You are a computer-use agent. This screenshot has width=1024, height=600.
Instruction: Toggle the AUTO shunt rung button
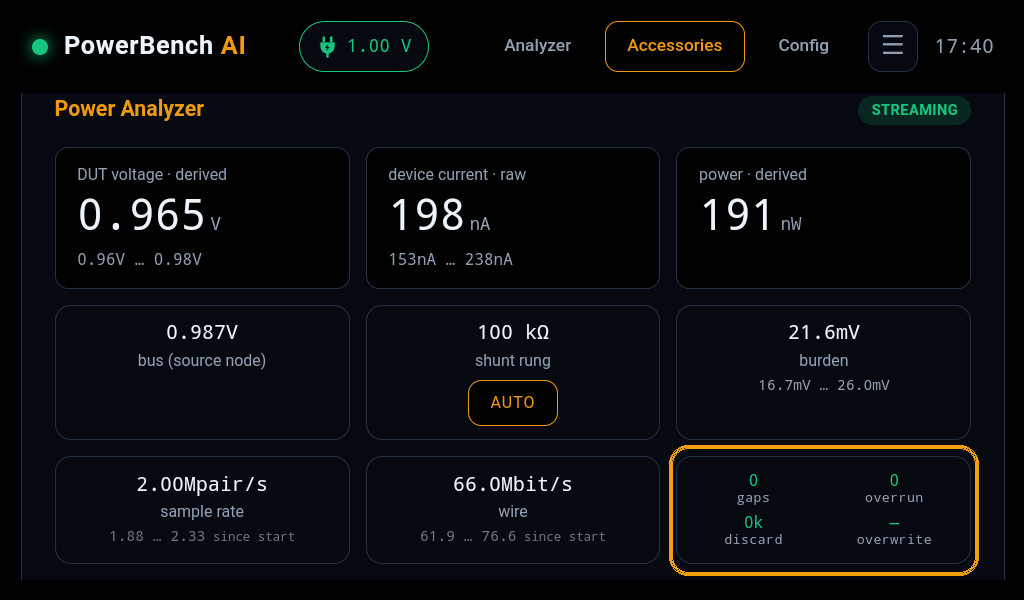point(513,403)
